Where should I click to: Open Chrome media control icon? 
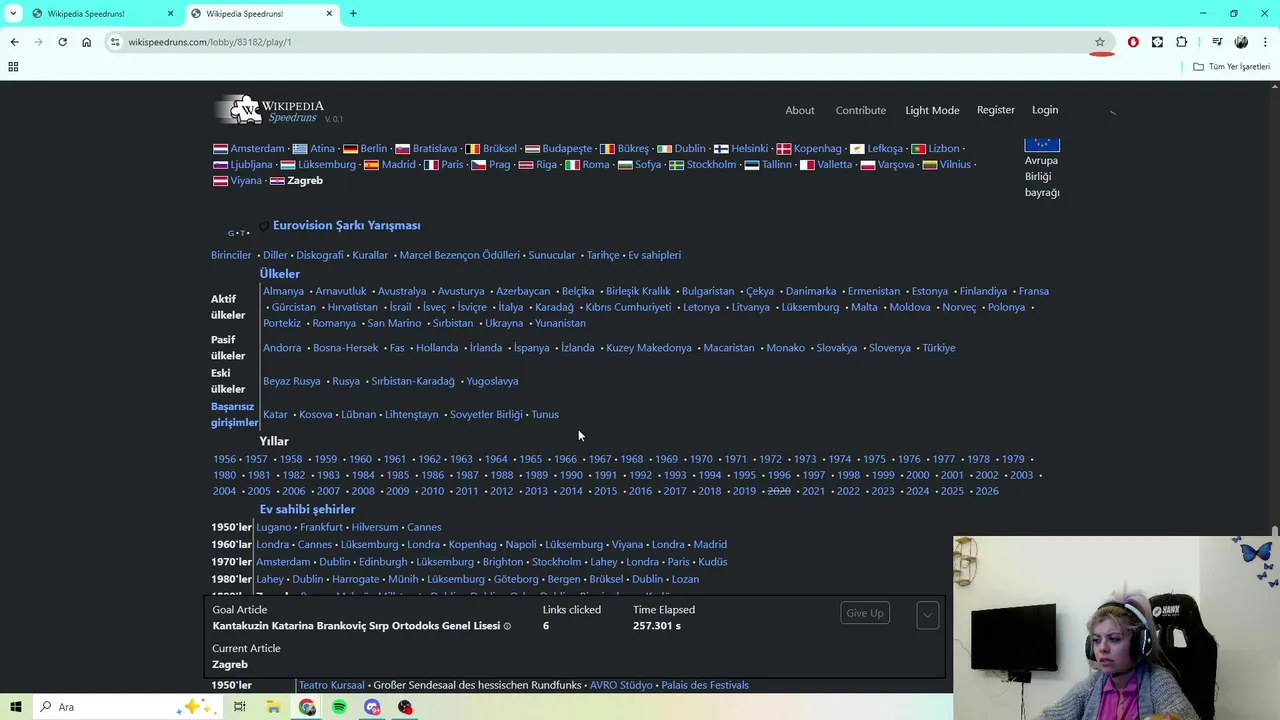point(1217,42)
